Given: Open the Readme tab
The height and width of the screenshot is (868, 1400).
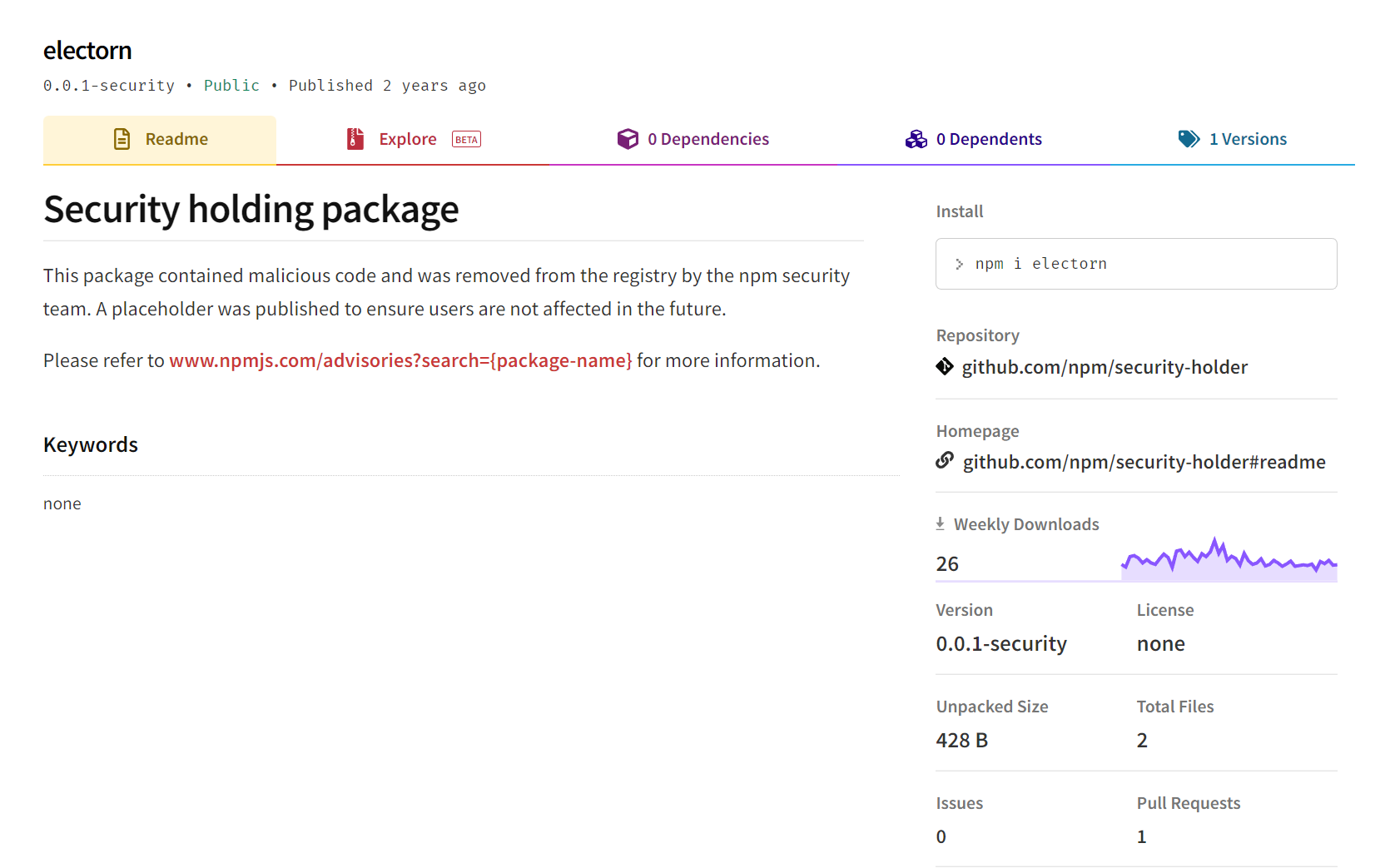Looking at the screenshot, I should click(160, 140).
